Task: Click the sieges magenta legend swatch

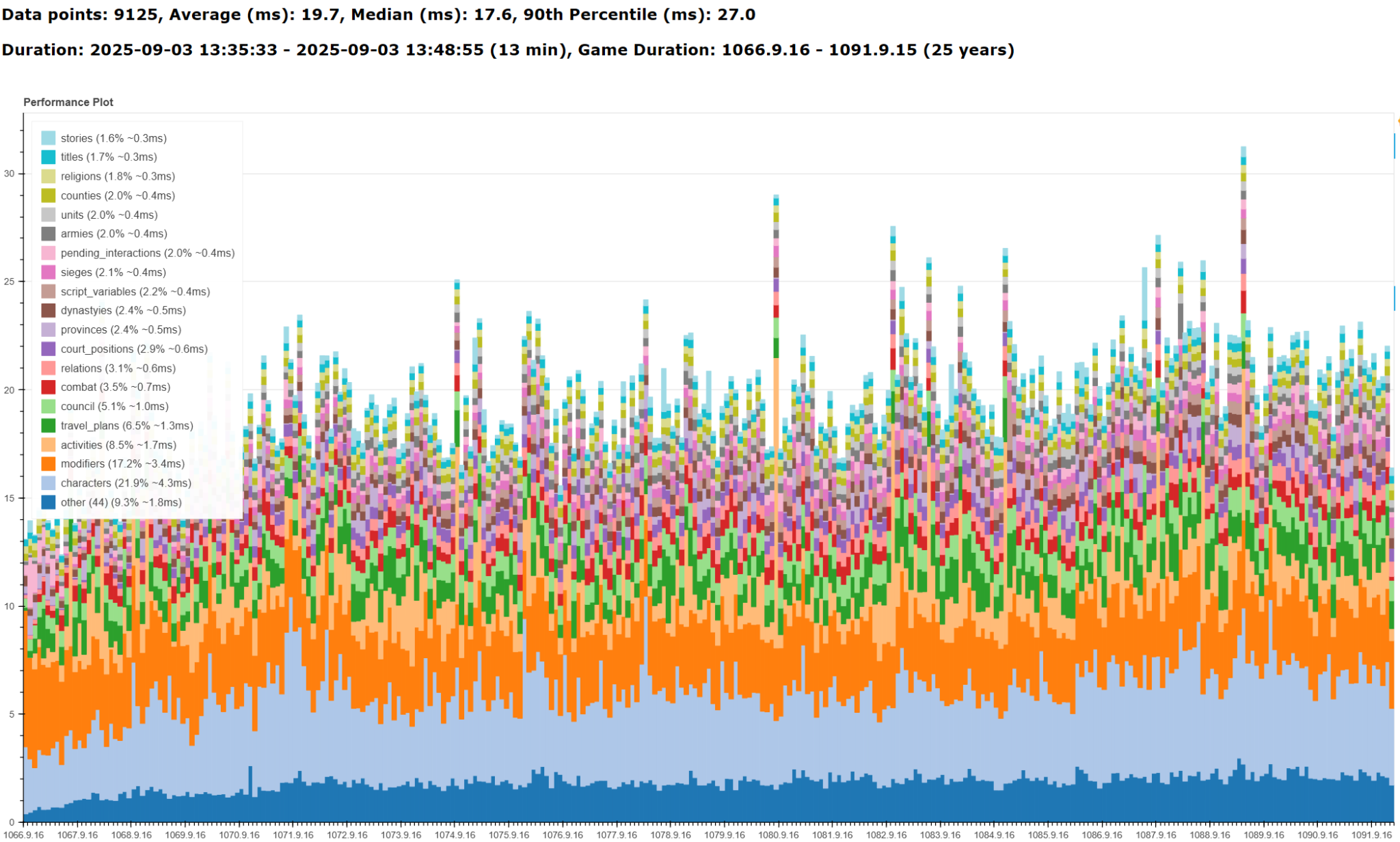Action: click(48, 272)
